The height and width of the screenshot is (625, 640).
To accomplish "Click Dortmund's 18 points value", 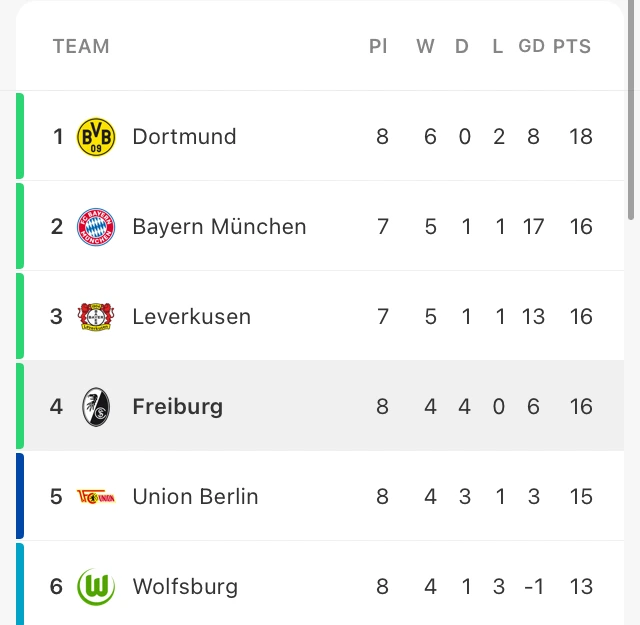I will (x=581, y=136).
